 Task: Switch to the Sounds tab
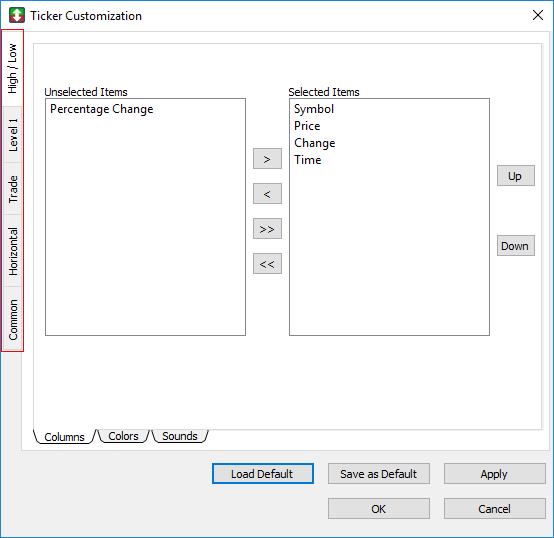pos(179,436)
